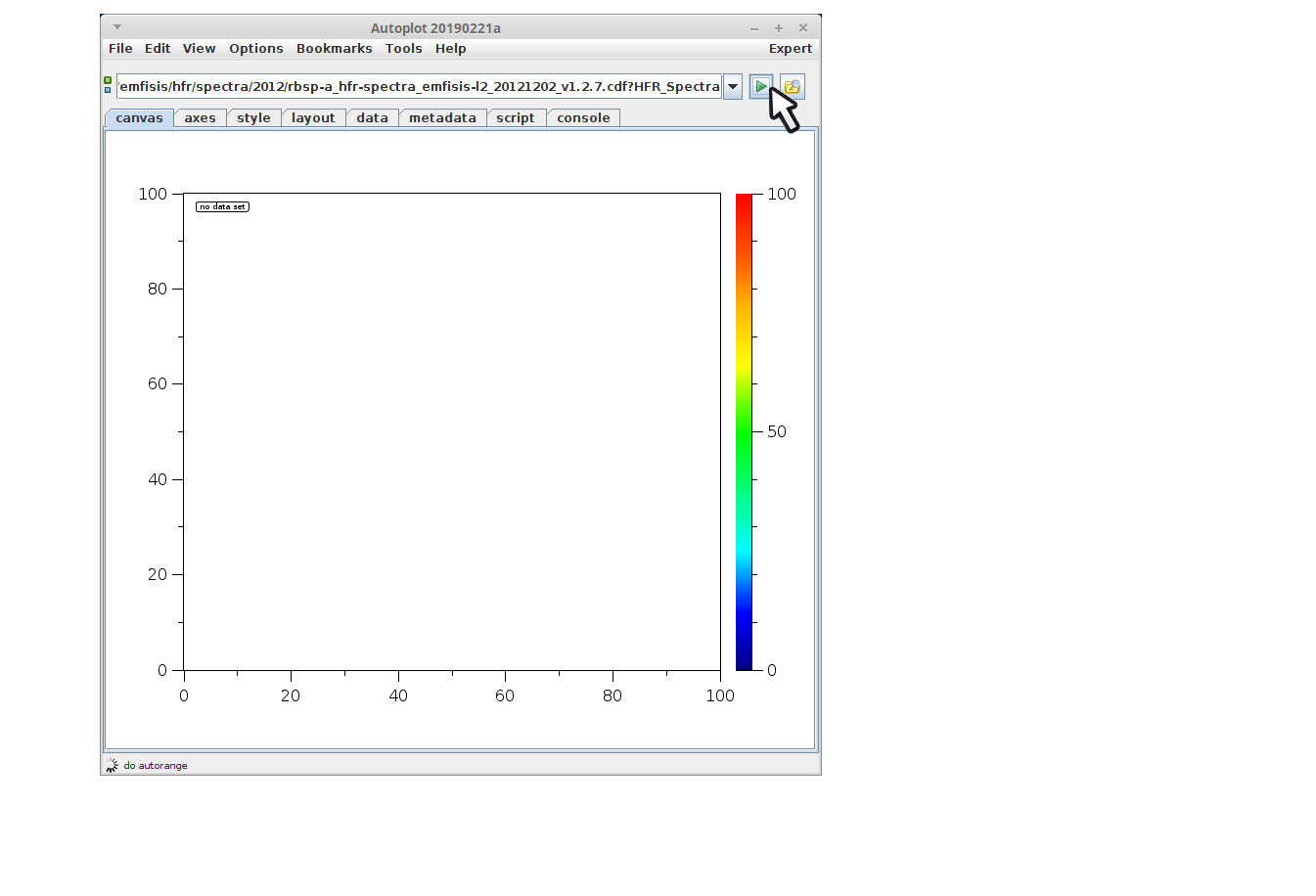The width and height of the screenshot is (1316, 896).
Task: Click the green play button to plot
Action: point(760,87)
